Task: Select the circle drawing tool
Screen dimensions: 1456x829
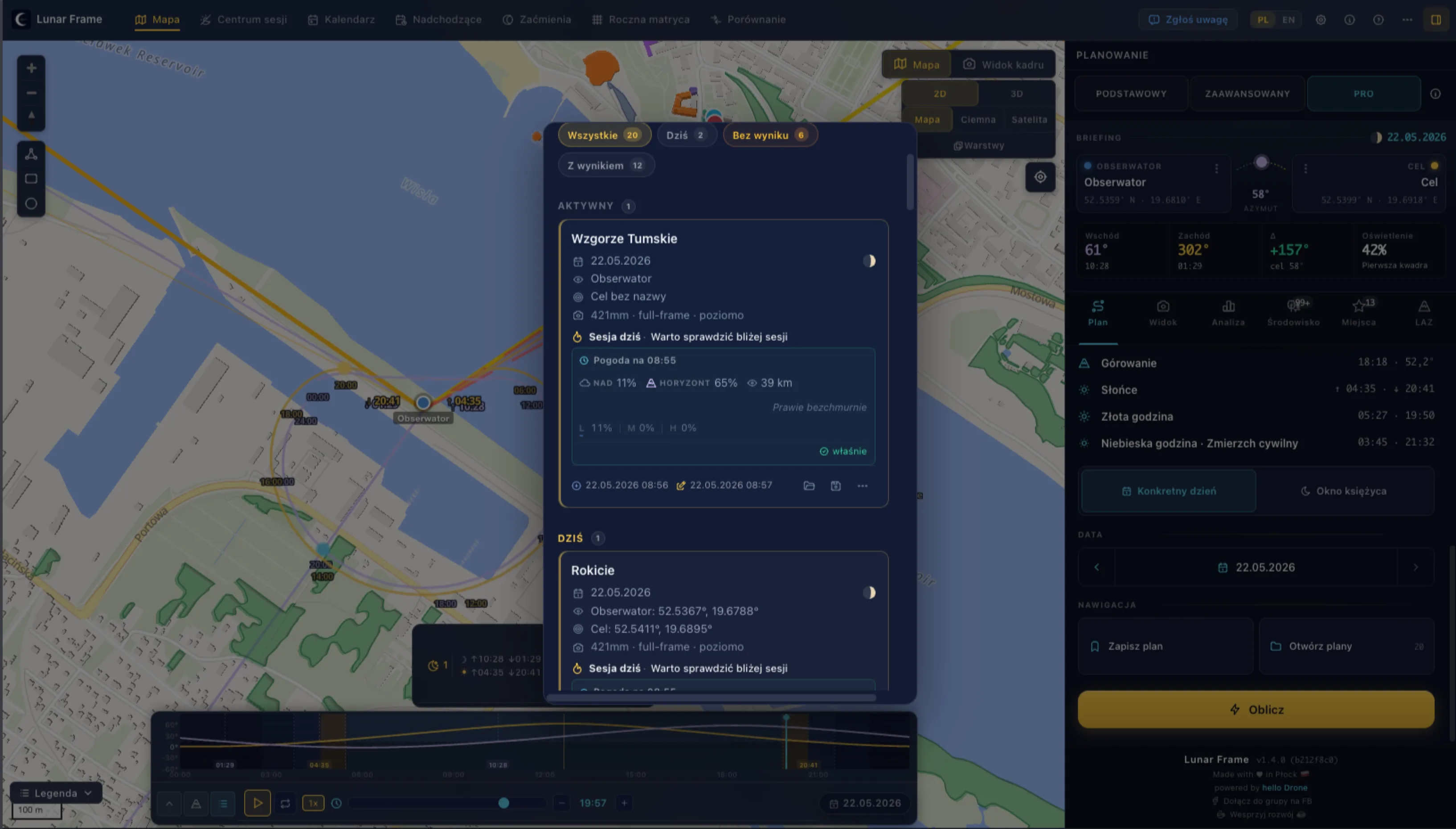Action: pyautogui.click(x=31, y=203)
